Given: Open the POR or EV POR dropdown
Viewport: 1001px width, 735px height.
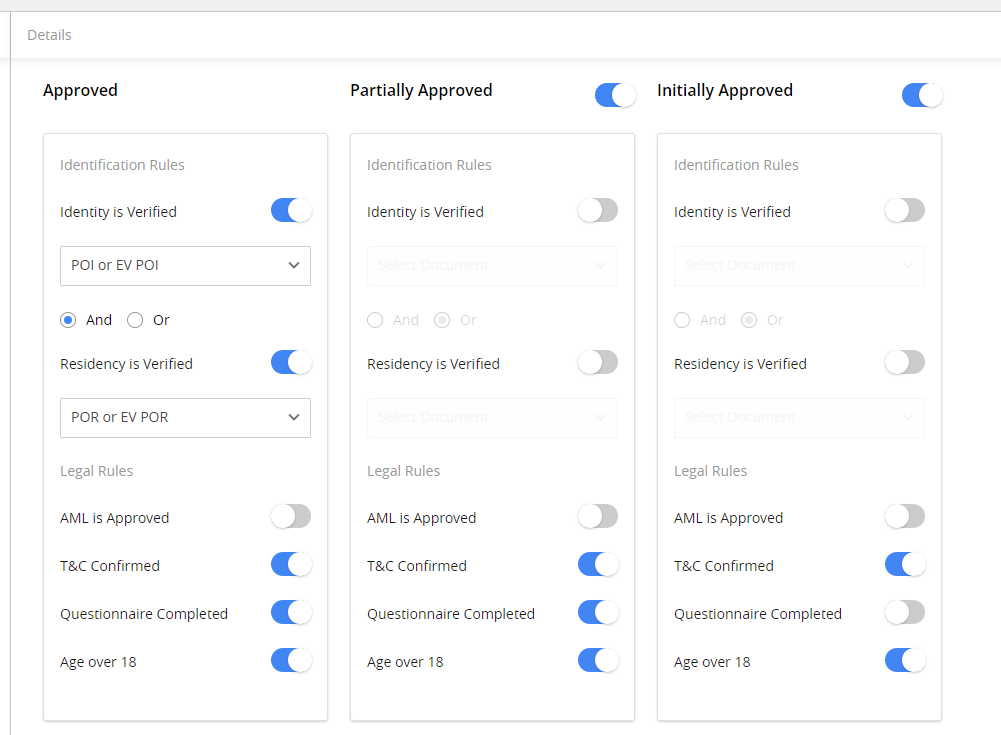Looking at the screenshot, I should 185,417.
